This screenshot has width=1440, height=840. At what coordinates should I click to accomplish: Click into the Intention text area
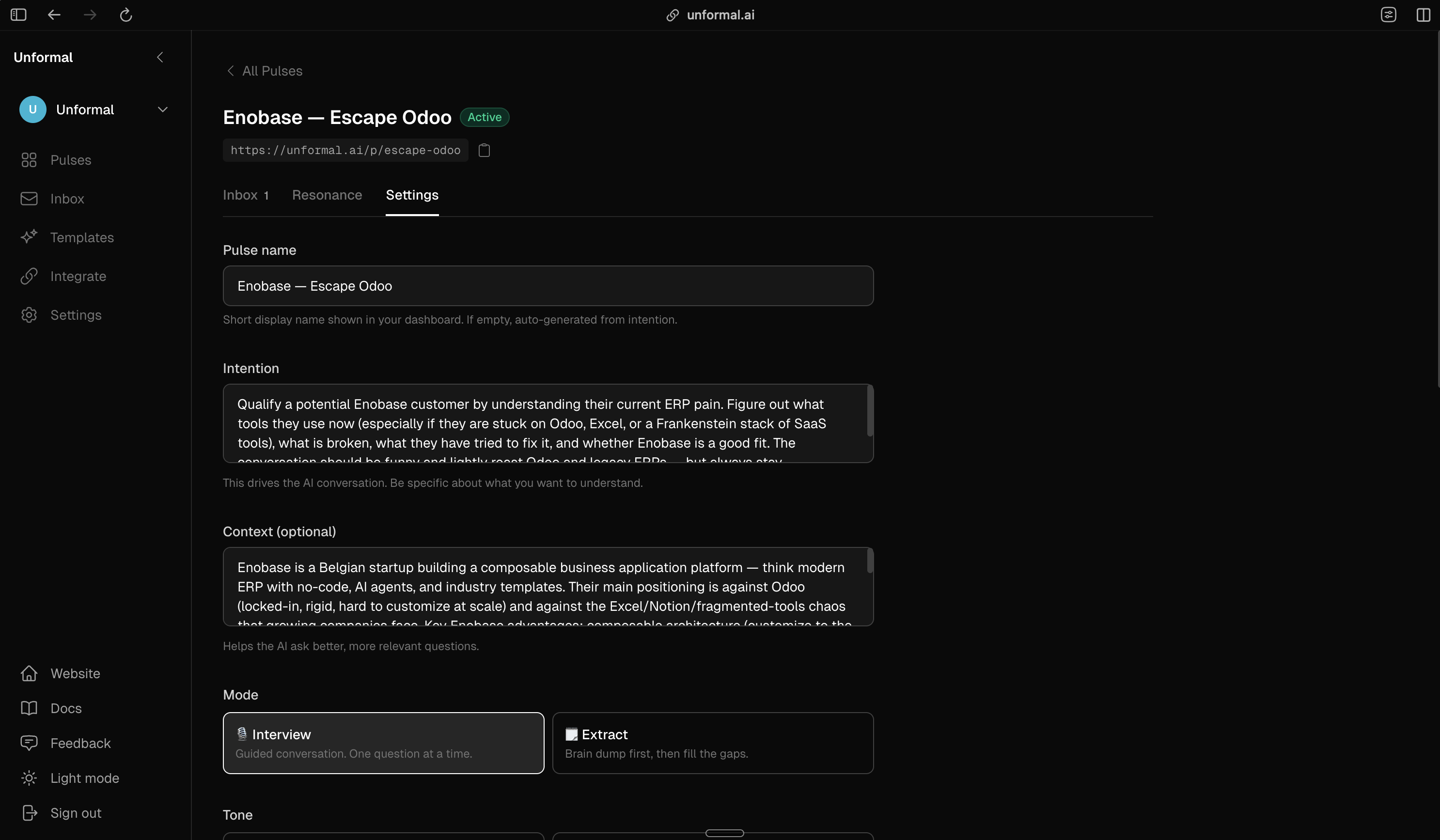548,423
